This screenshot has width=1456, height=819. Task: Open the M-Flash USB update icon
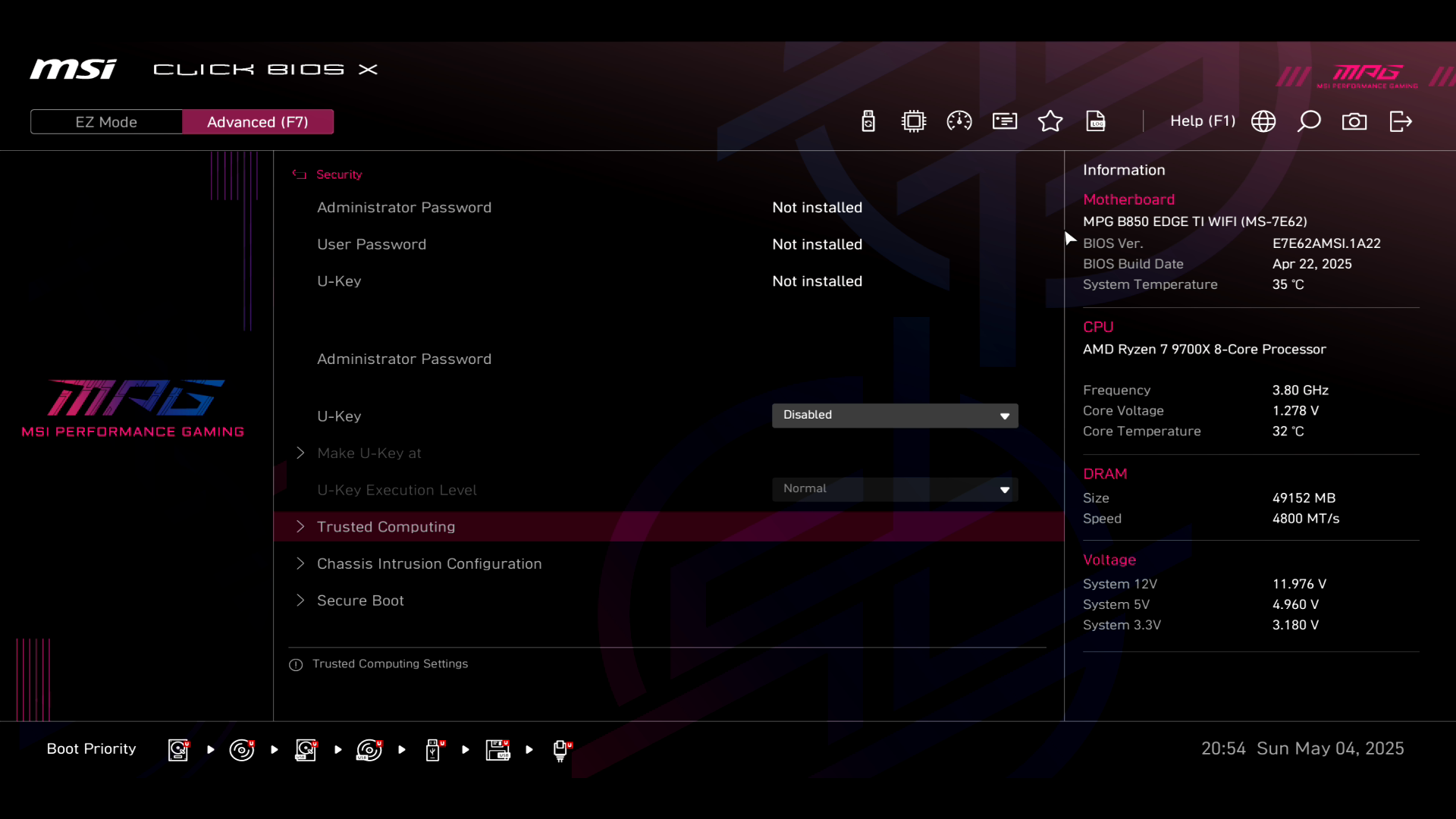(868, 121)
